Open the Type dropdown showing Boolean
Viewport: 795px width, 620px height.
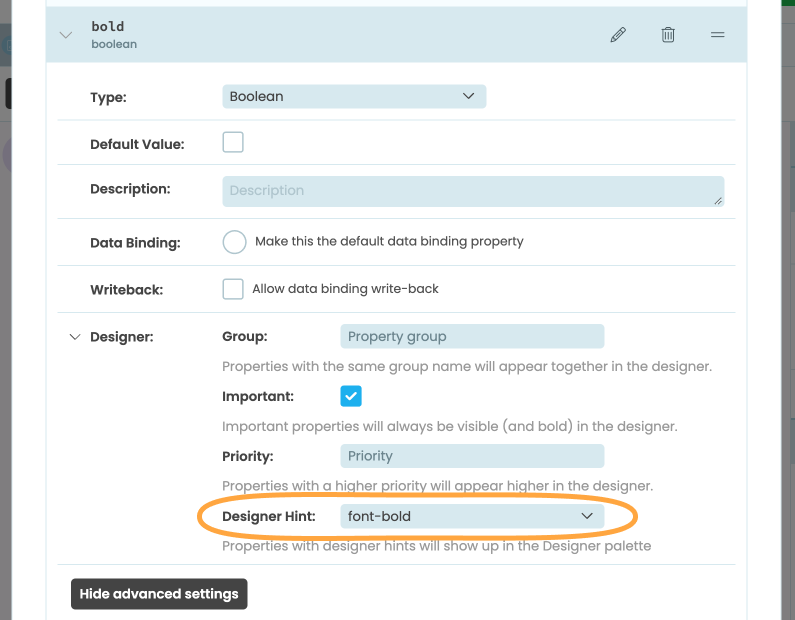point(353,97)
